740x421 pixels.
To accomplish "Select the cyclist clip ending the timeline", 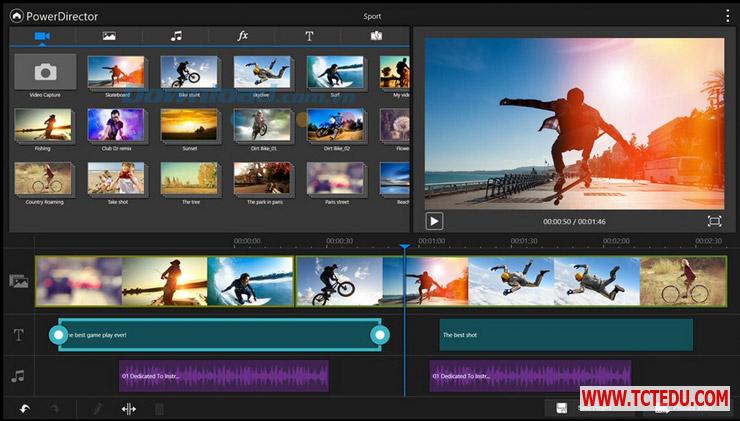I will (683, 282).
